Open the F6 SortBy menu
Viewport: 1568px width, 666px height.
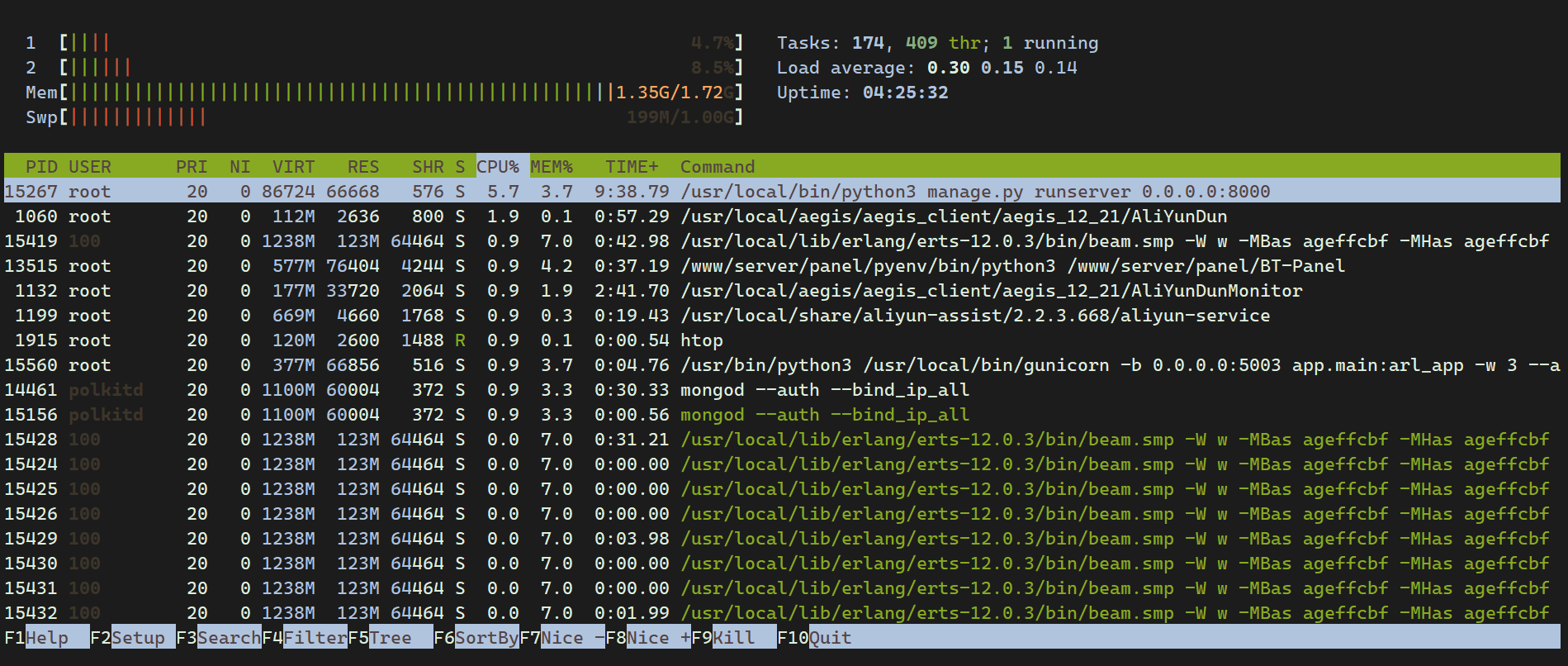pyautogui.click(x=476, y=638)
